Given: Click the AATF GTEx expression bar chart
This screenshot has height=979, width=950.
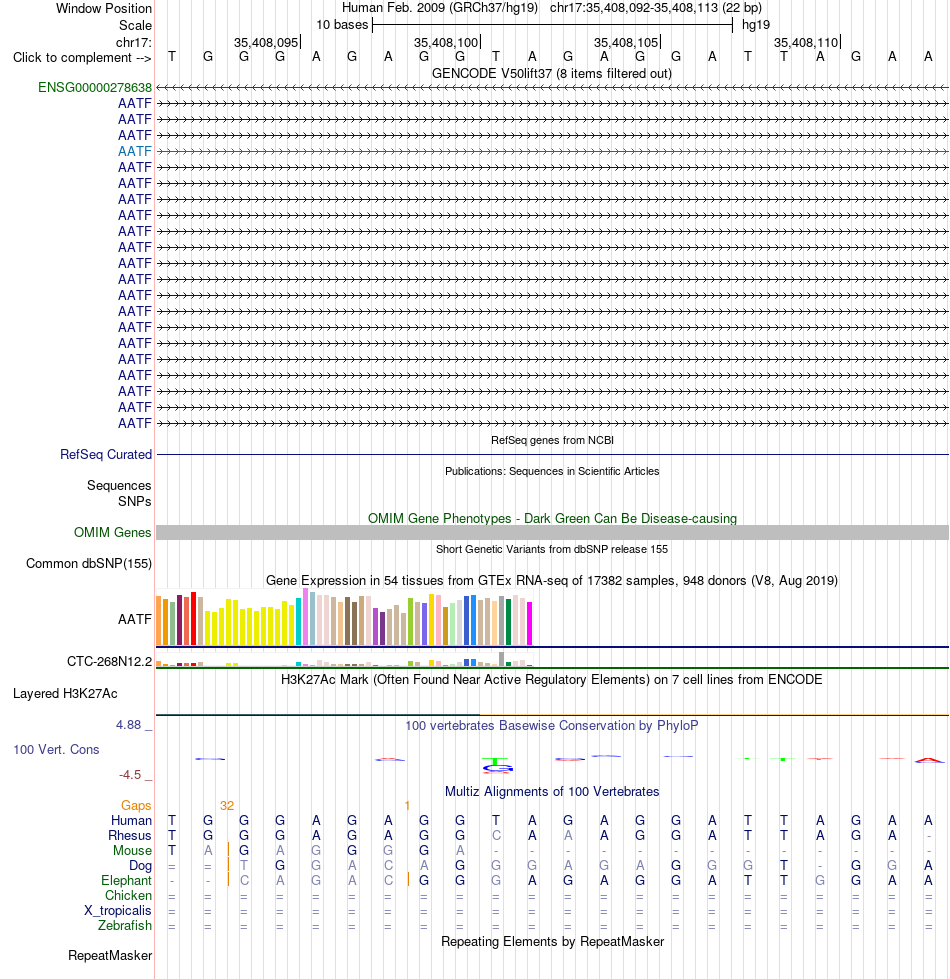Looking at the screenshot, I should pyautogui.click(x=344, y=617).
